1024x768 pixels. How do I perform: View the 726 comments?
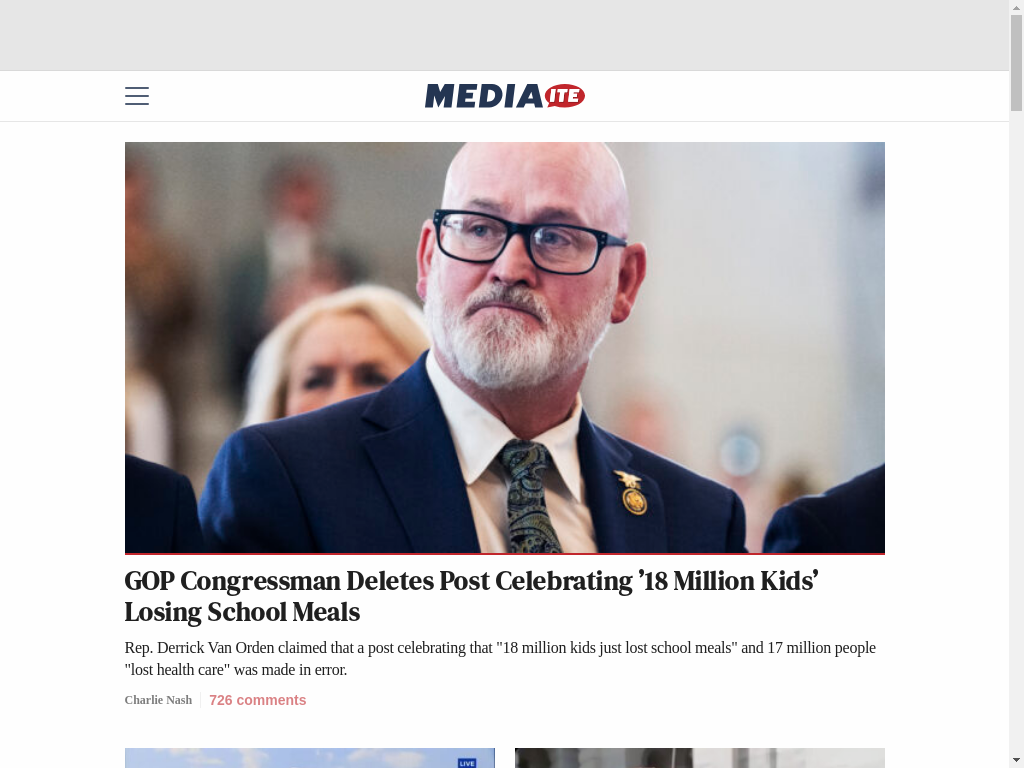tap(257, 700)
